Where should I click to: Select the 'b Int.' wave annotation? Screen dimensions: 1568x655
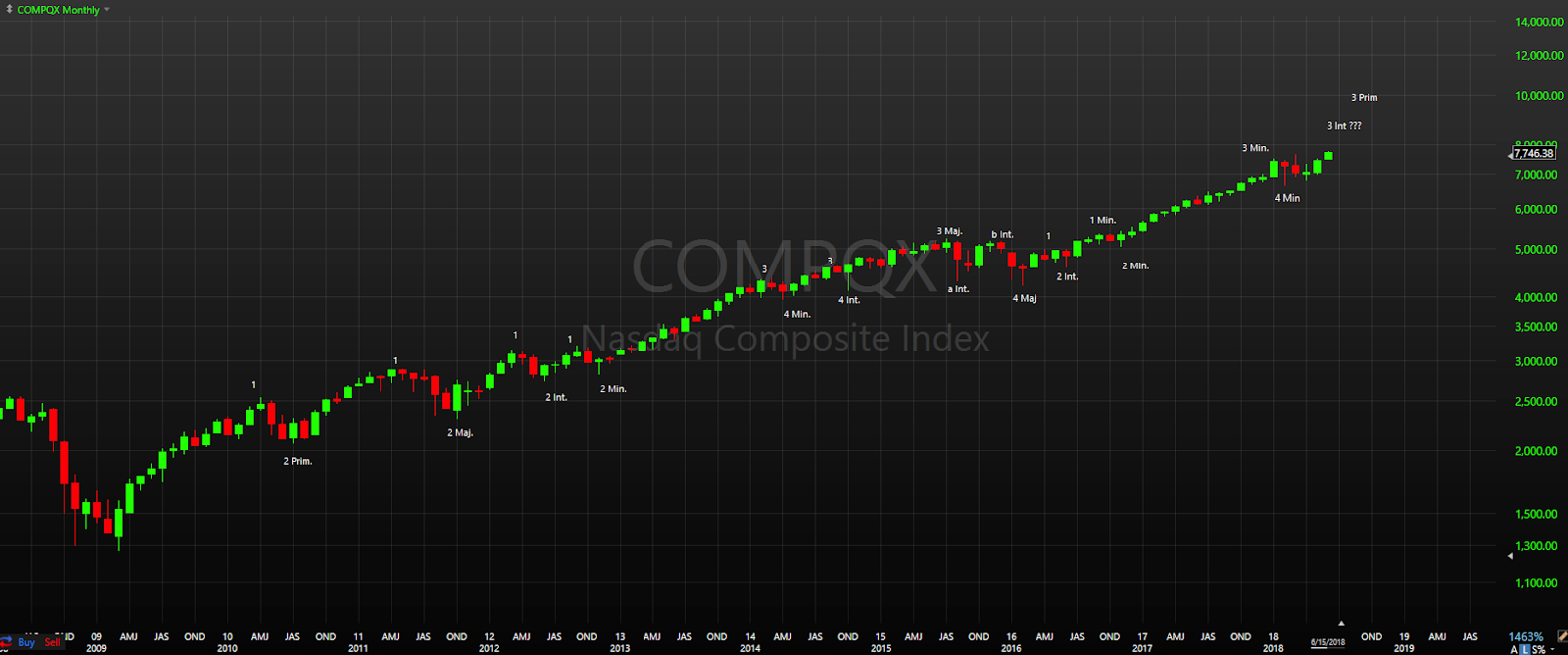coord(1003,235)
